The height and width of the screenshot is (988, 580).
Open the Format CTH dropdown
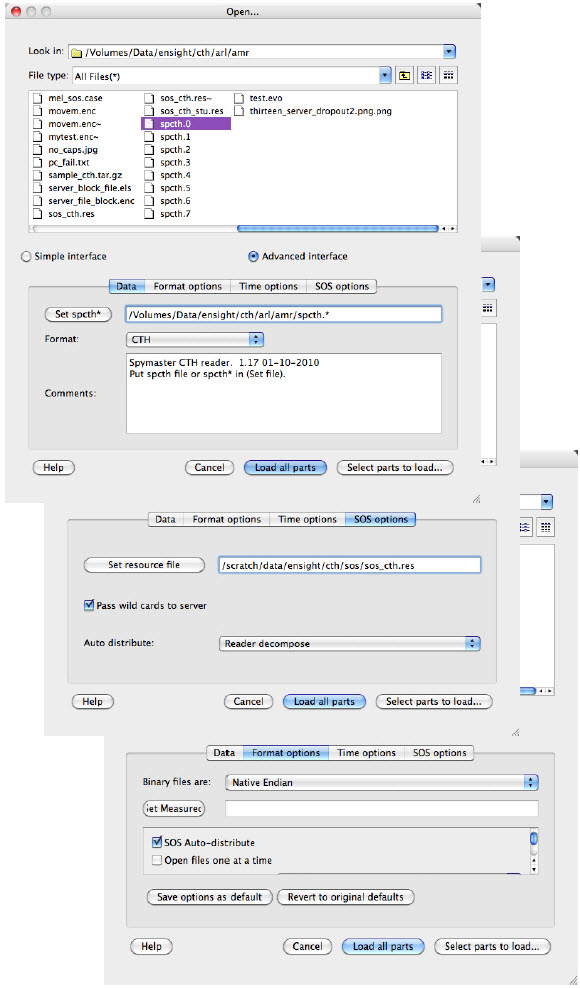tap(195, 339)
